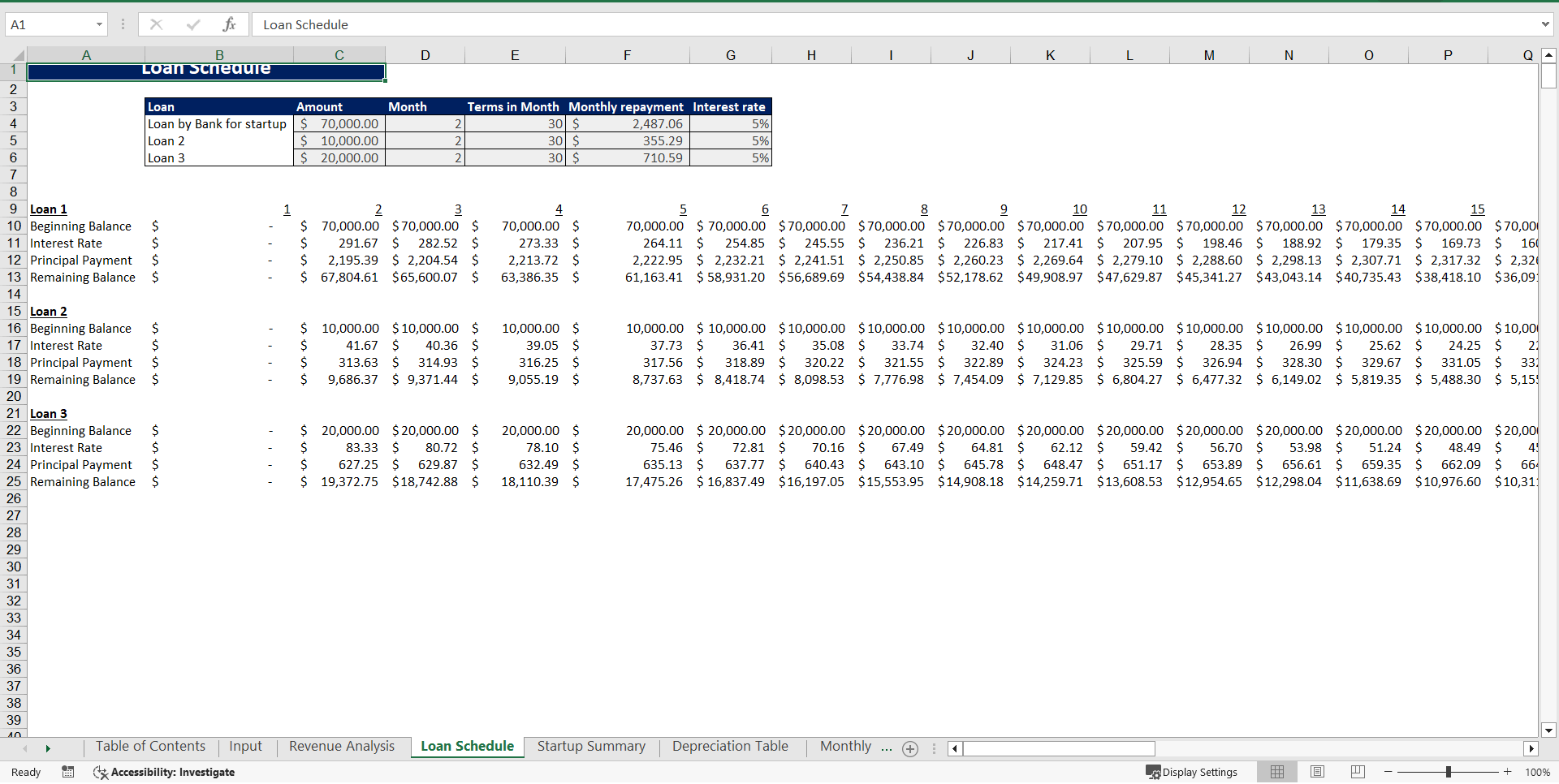Click the Monthly repayment header cell
The height and width of the screenshot is (784, 1559).
coord(627,106)
